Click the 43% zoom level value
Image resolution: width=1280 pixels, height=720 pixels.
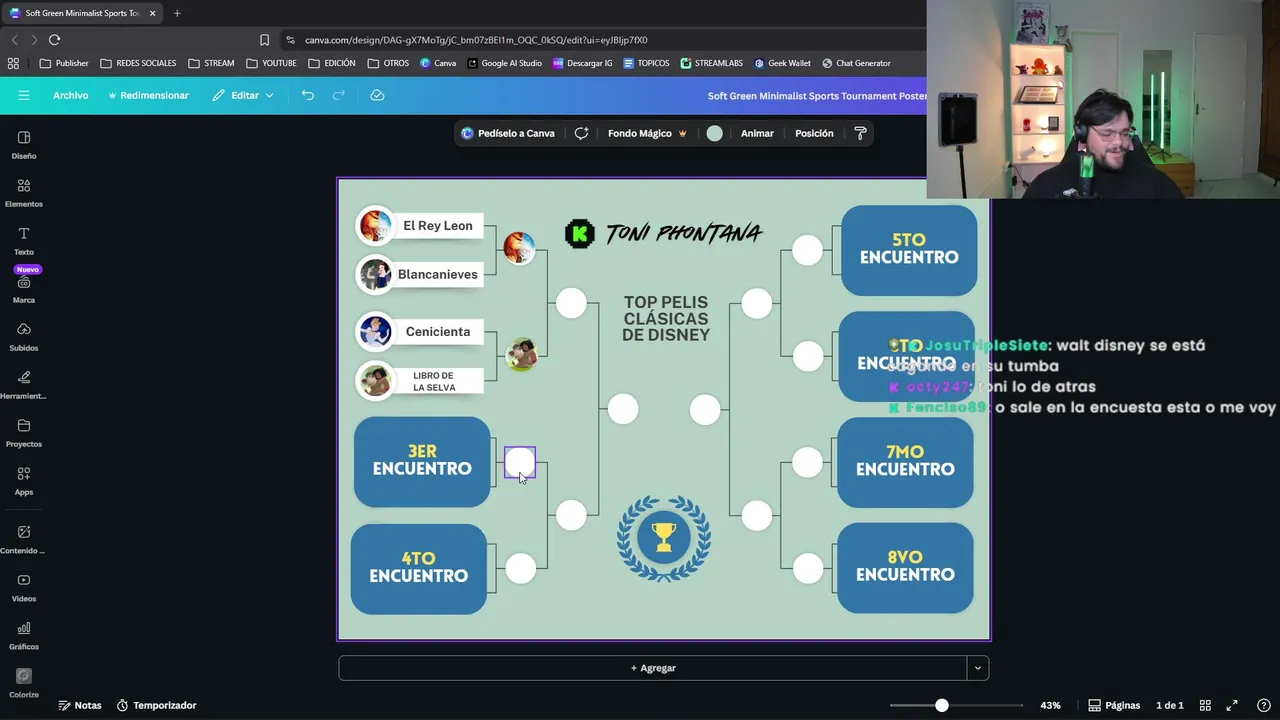(x=1050, y=705)
